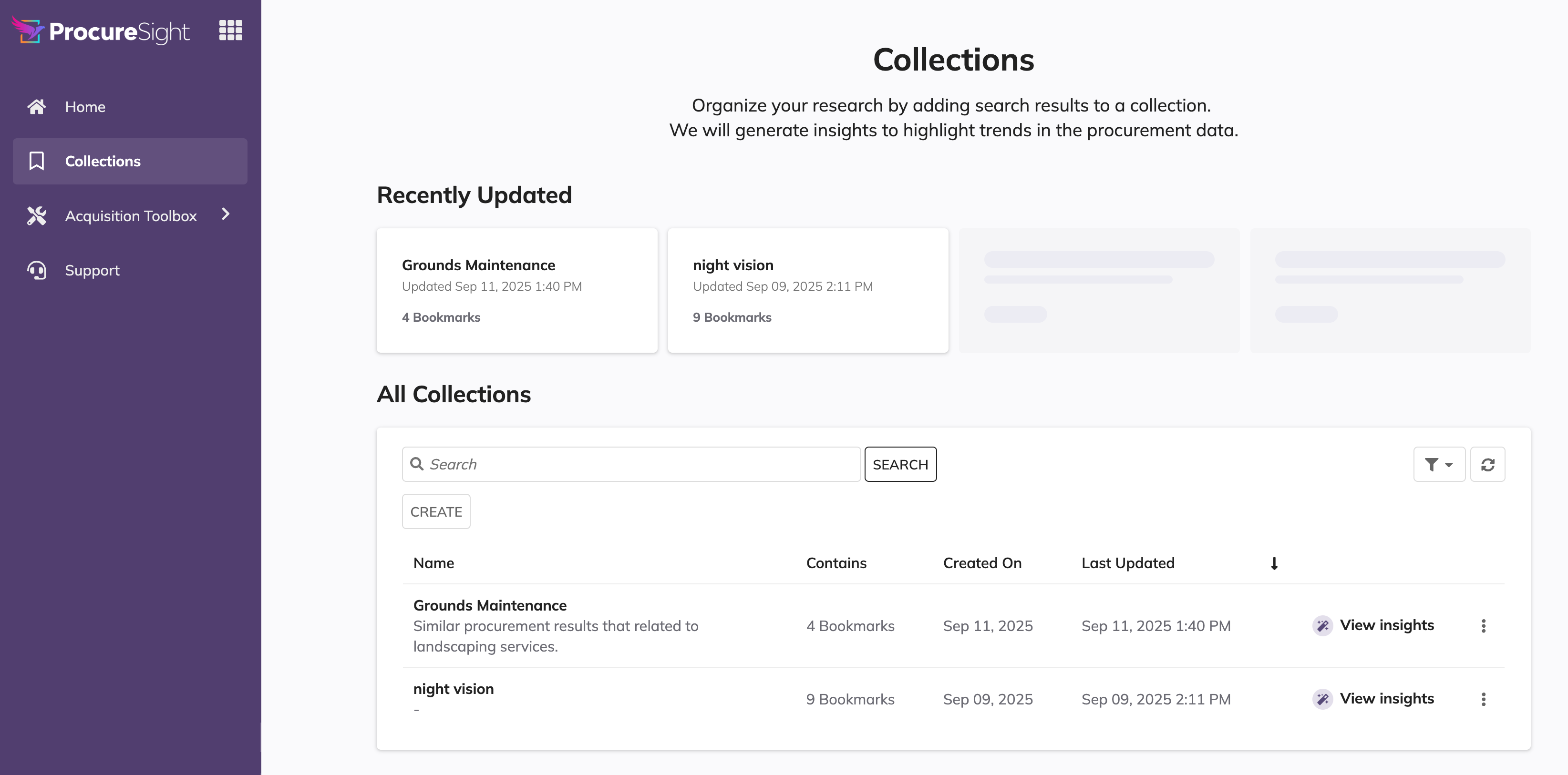1568x775 pixels.
Task: Click Created On 'Sep 11, 2025' cell
Action: click(988, 626)
